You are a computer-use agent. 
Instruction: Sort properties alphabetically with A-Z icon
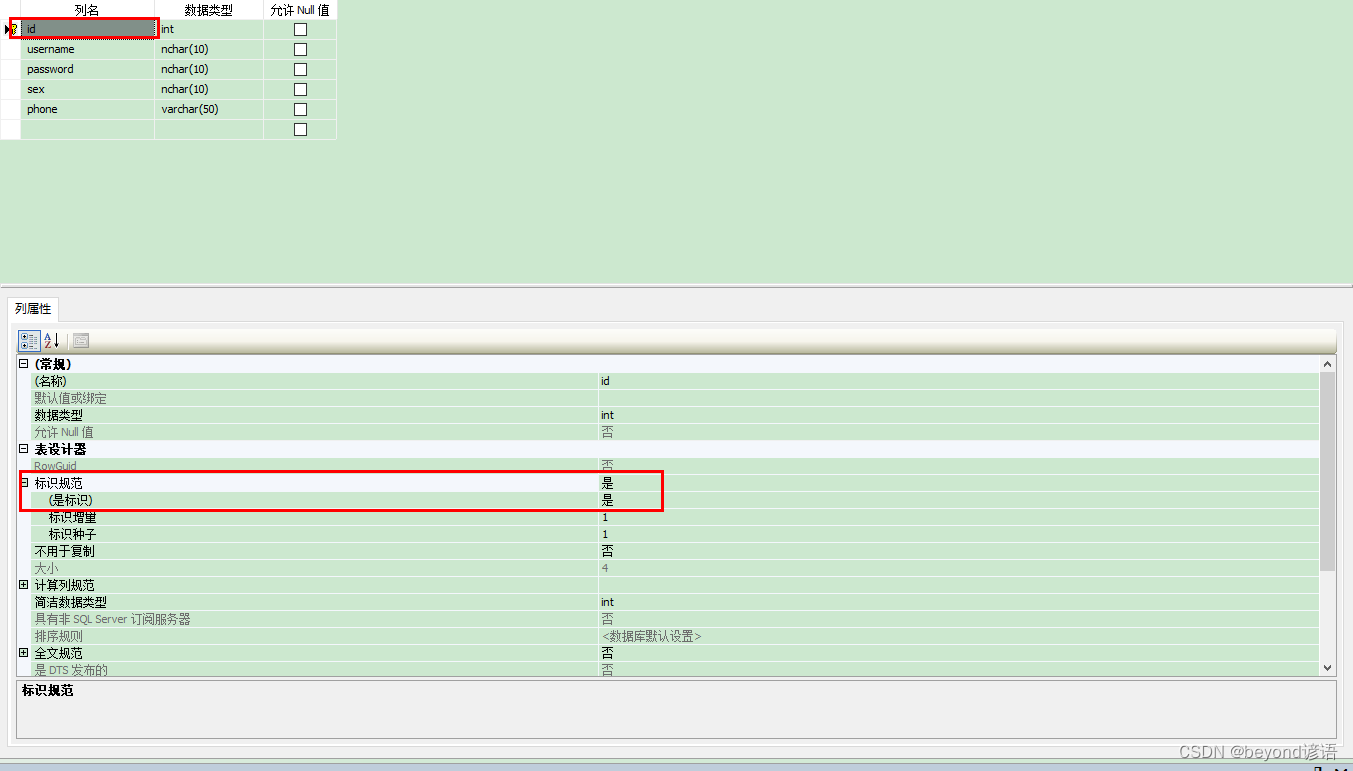tap(52, 341)
